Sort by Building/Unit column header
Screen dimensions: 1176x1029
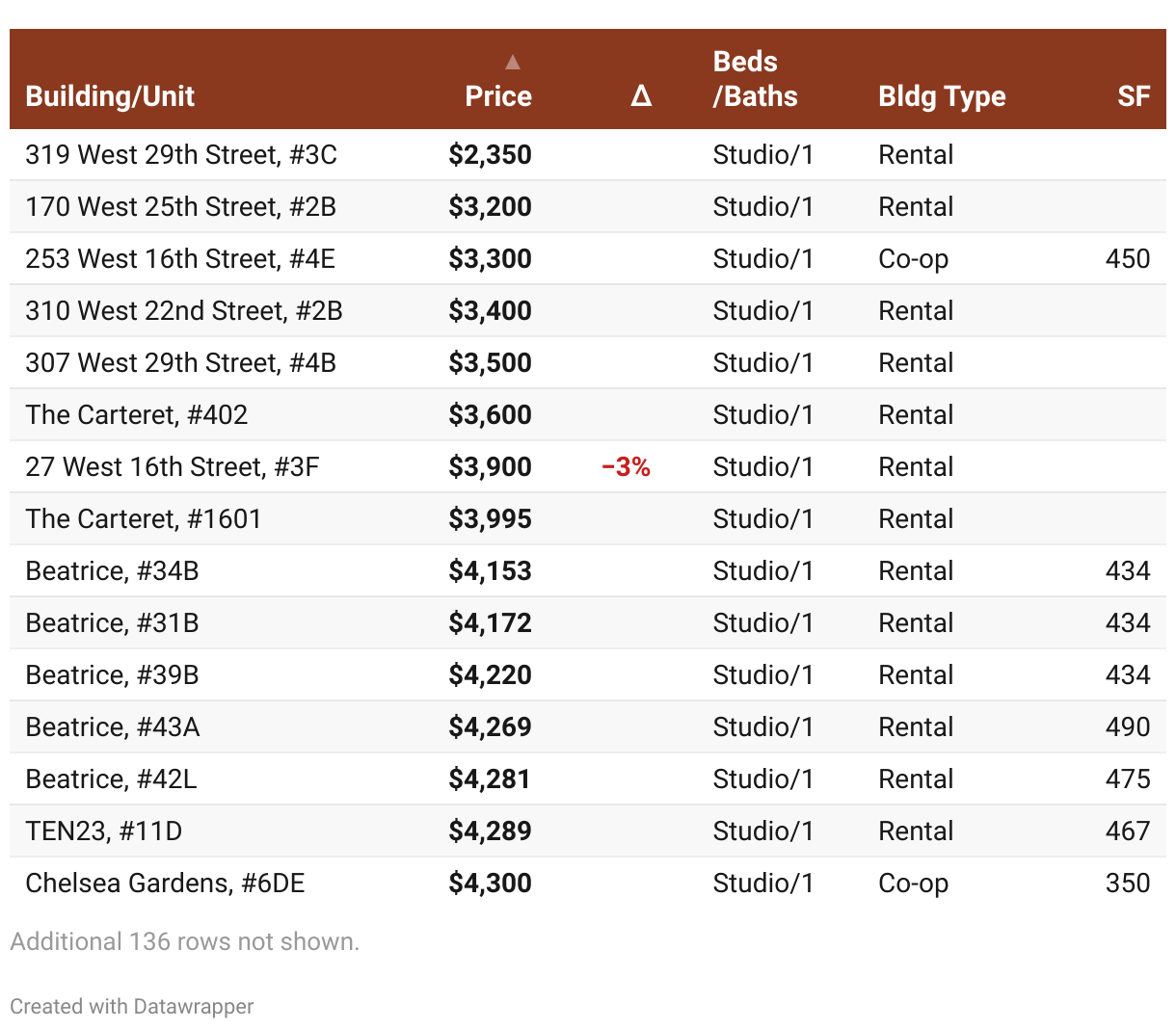click(110, 96)
